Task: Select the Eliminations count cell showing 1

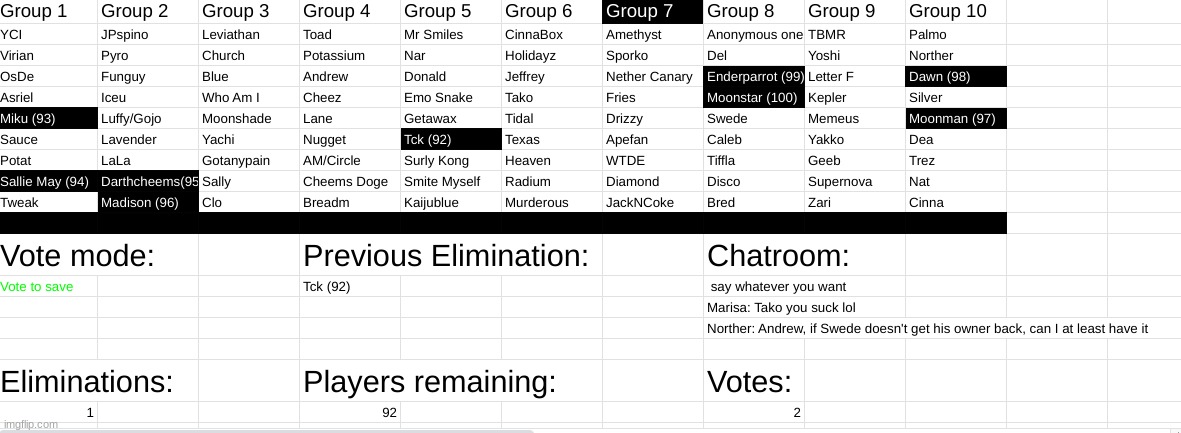Action: [x=90, y=412]
